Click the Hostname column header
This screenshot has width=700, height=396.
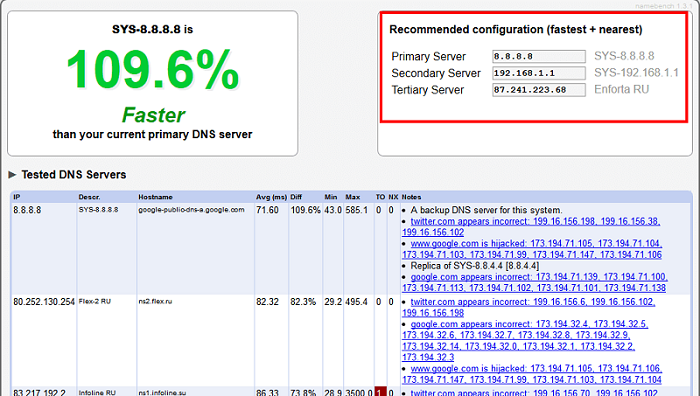155,197
